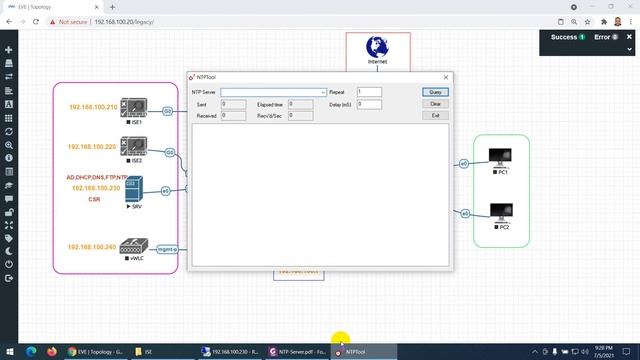Click the mgmt-p interface label of vWLC

point(167,249)
